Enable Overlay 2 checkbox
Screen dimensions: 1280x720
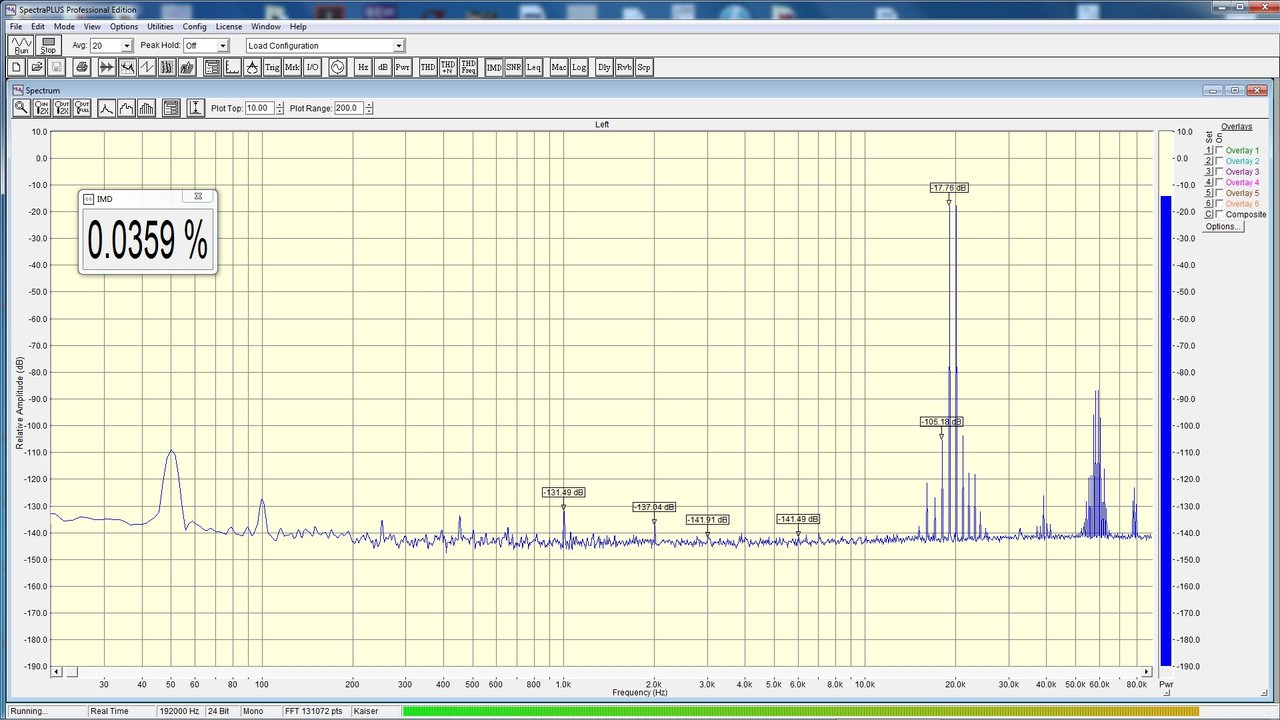coord(1219,161)
